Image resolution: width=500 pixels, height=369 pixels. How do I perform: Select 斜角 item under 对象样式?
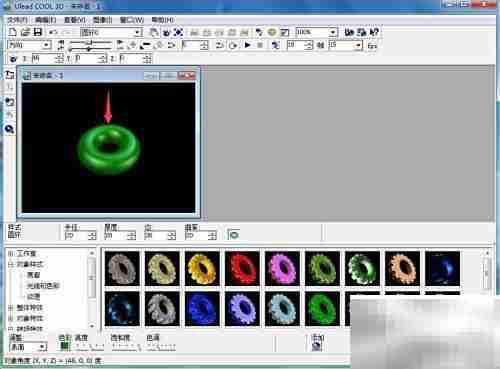(33, 275)
